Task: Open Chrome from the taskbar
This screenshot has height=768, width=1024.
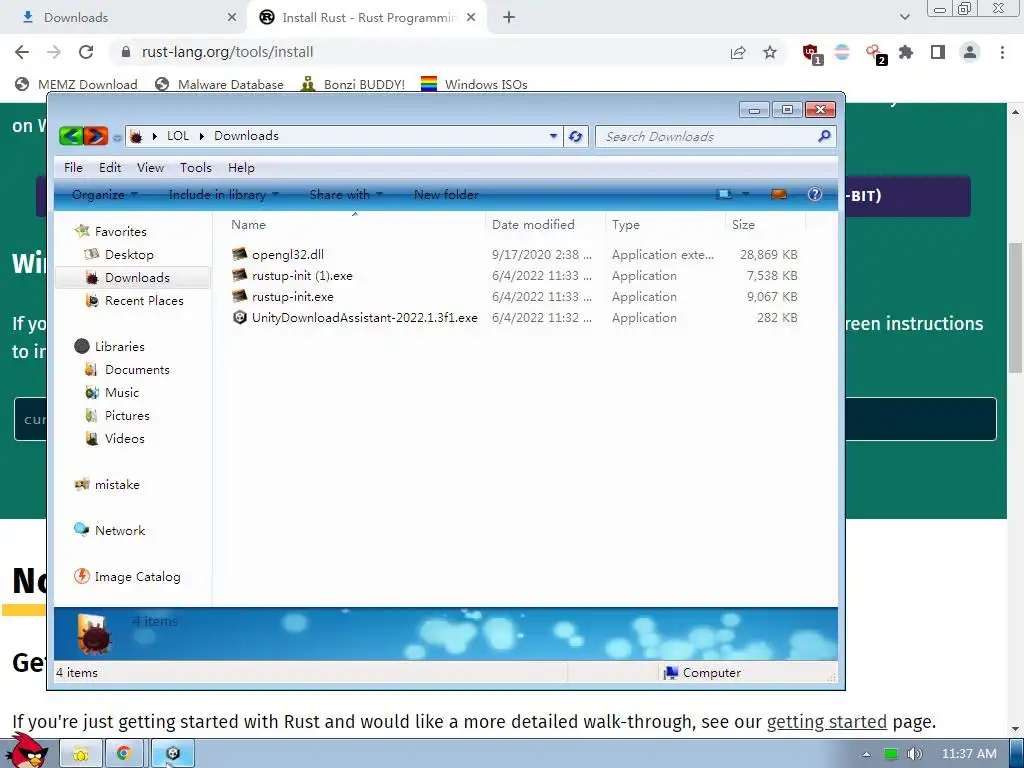Action: pos(124,754)
